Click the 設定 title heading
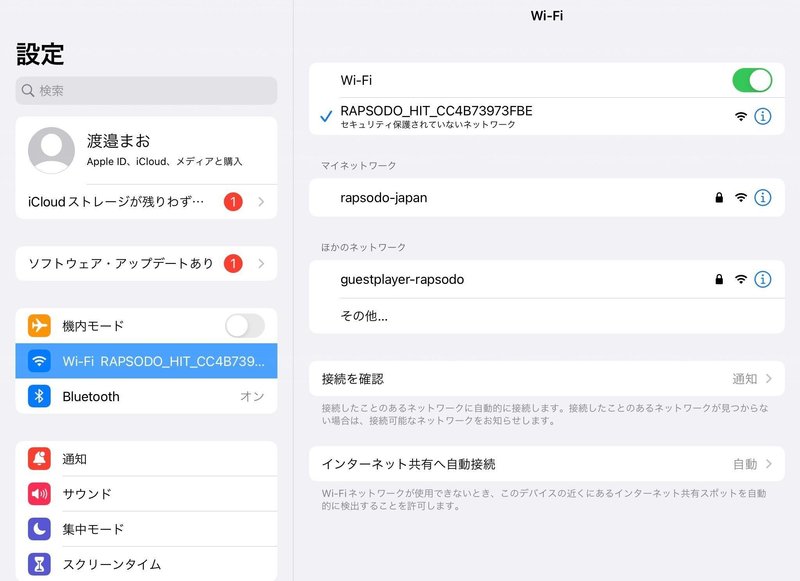This screenshot has height=581, width=800. click(40, 54)
